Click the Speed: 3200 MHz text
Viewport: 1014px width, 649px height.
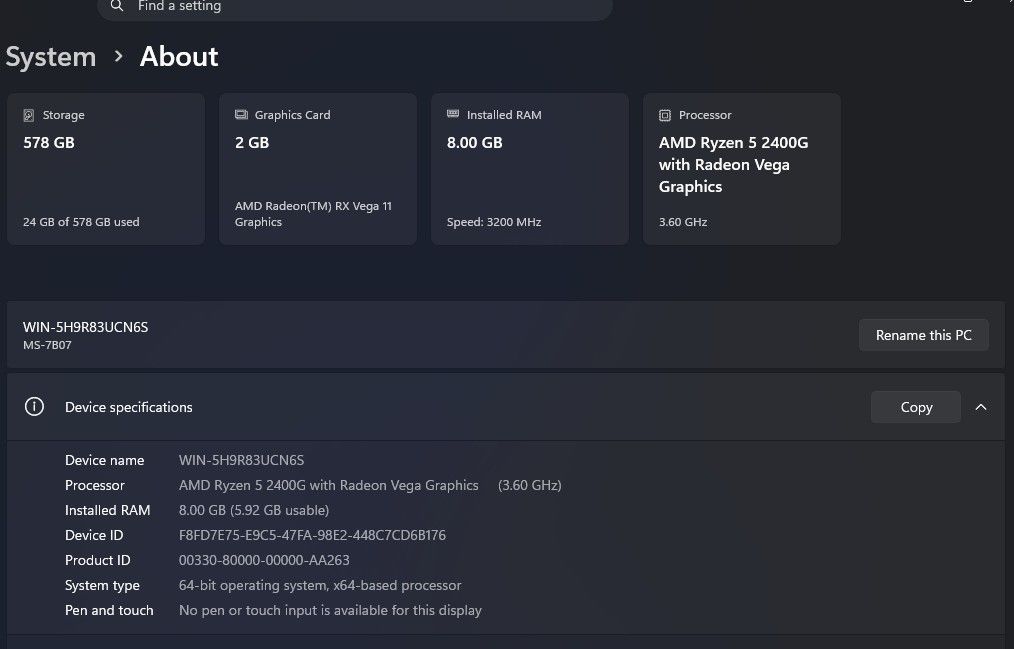[x=494, y=222]
